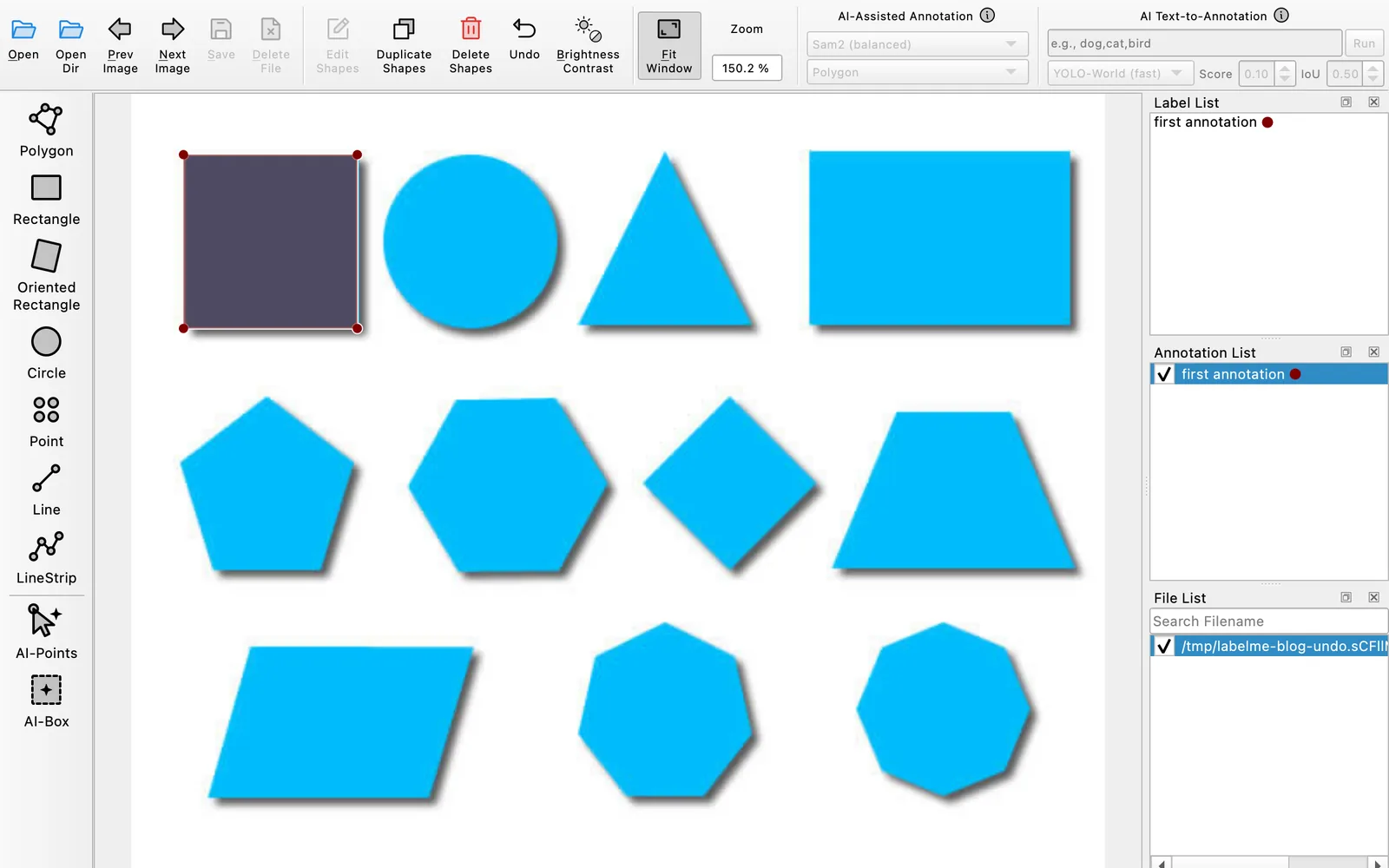Click the blue circle on canvas
The image size is (1389, 868).
(471, 241)
